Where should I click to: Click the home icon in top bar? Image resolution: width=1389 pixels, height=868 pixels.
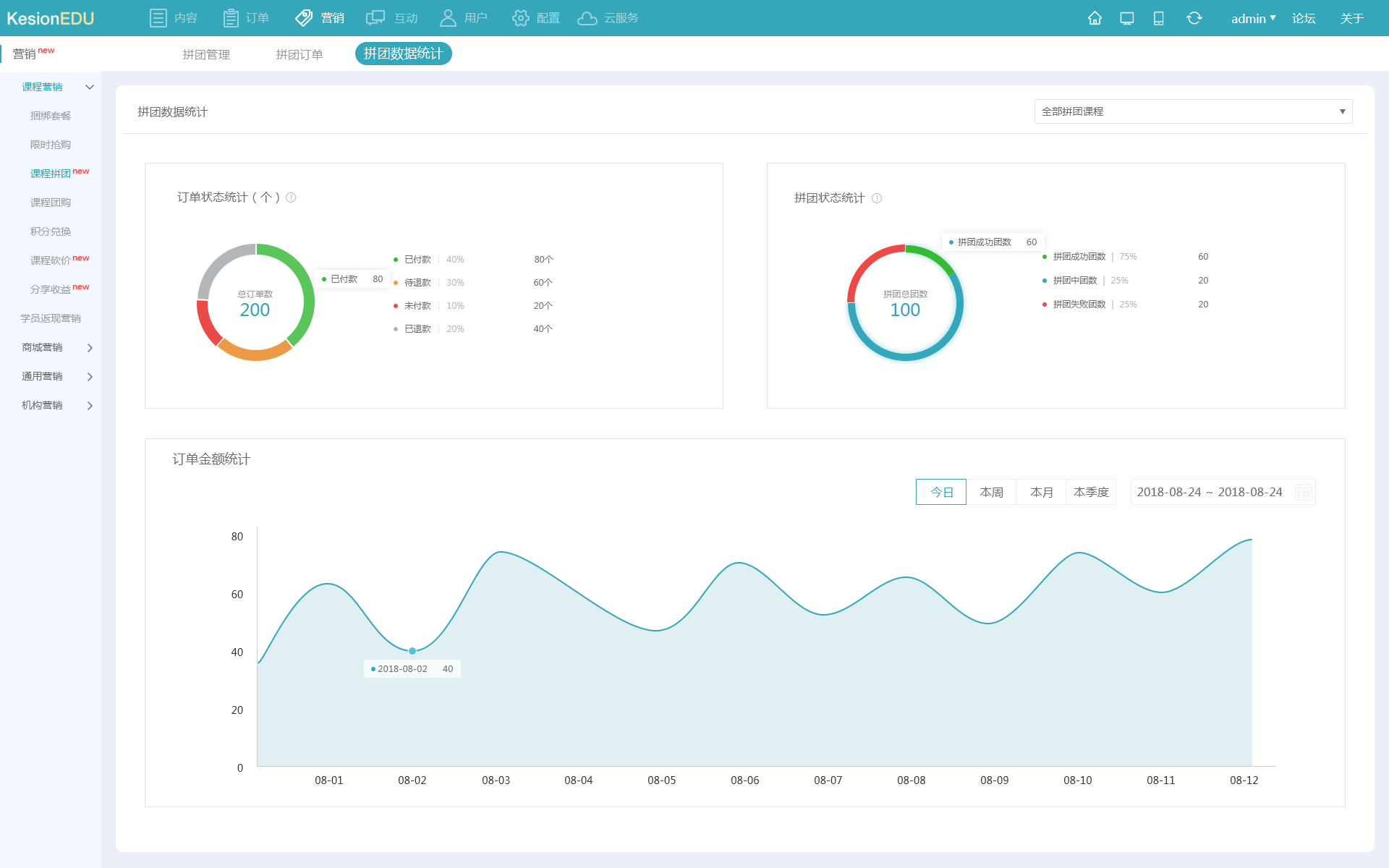(1095, 18)
